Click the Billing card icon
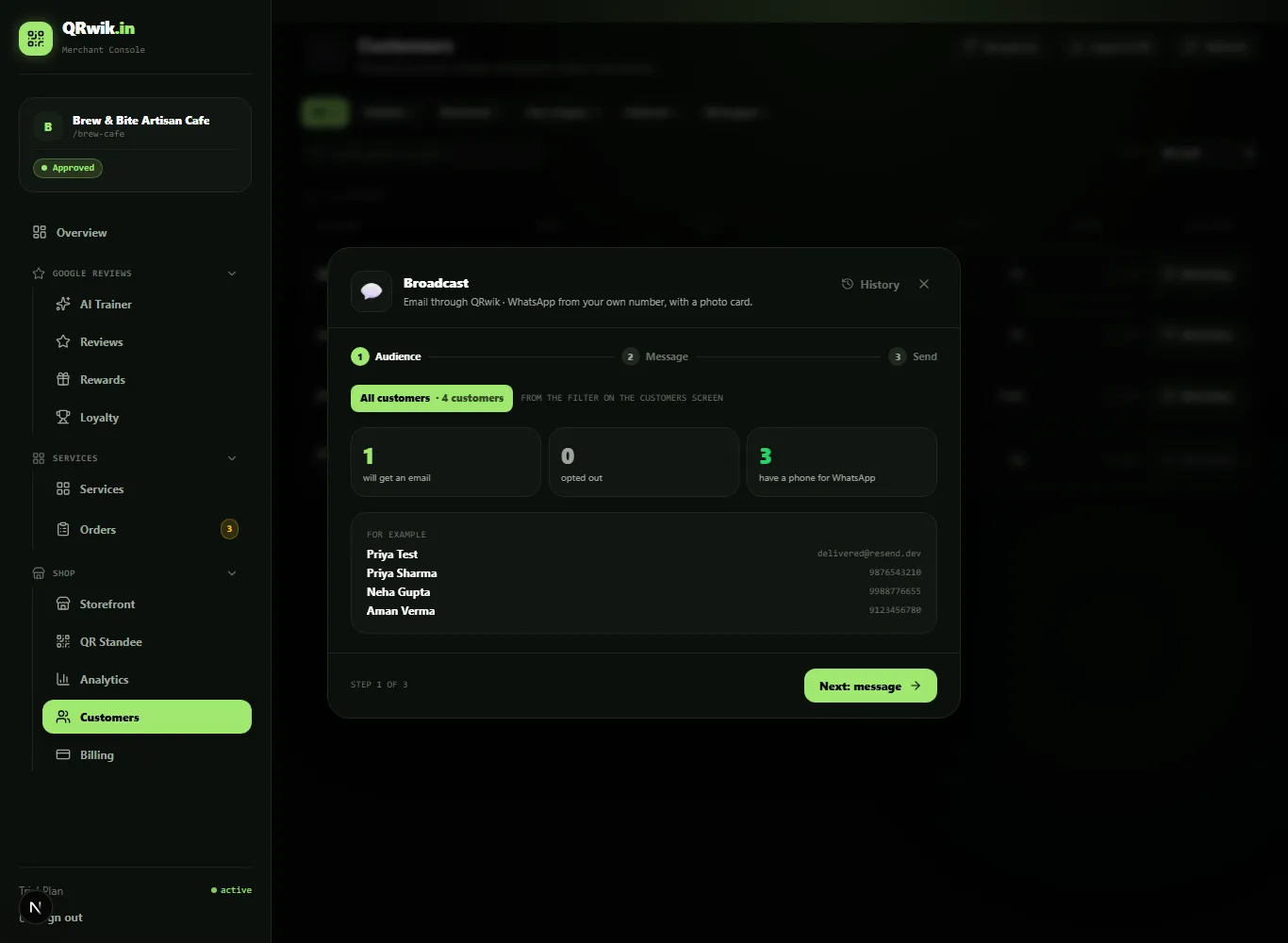The width and height of the screenshot is (1288, 943). (x=63, y=755)
